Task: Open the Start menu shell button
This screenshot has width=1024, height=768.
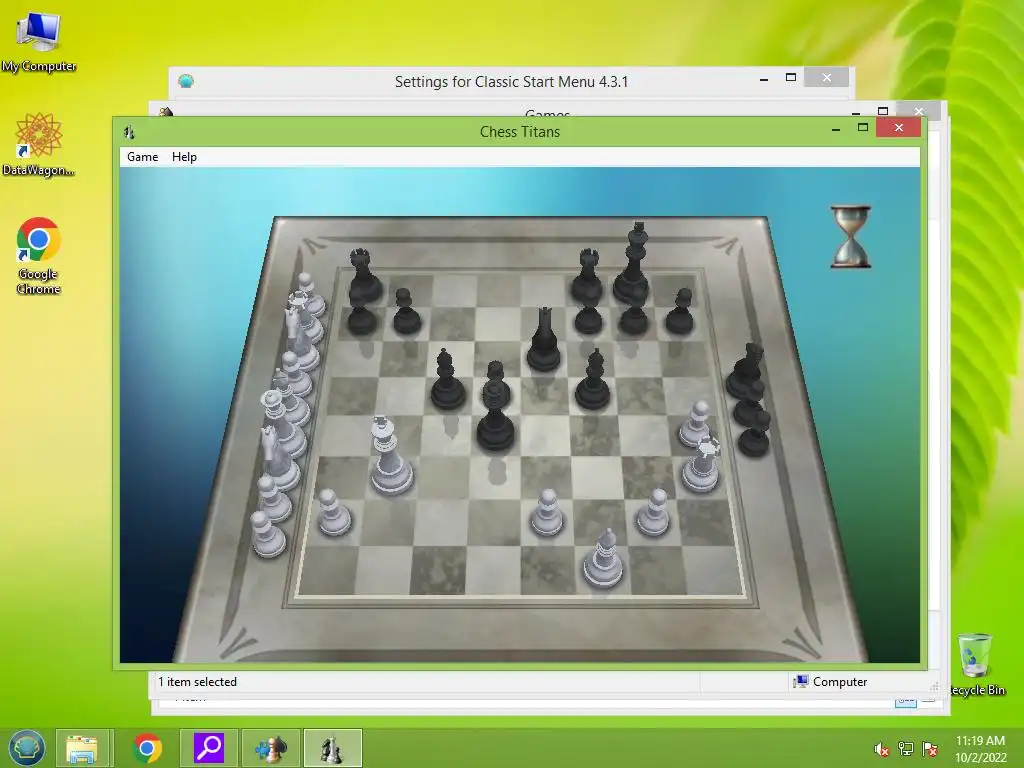Action: (x=26, y=748)
